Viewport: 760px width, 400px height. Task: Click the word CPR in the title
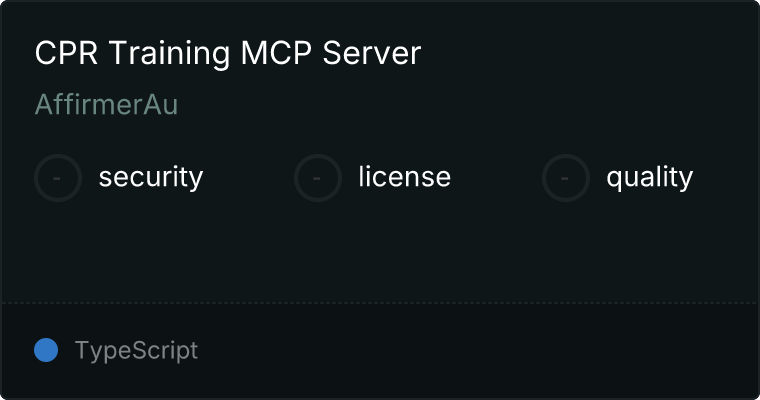66,52
